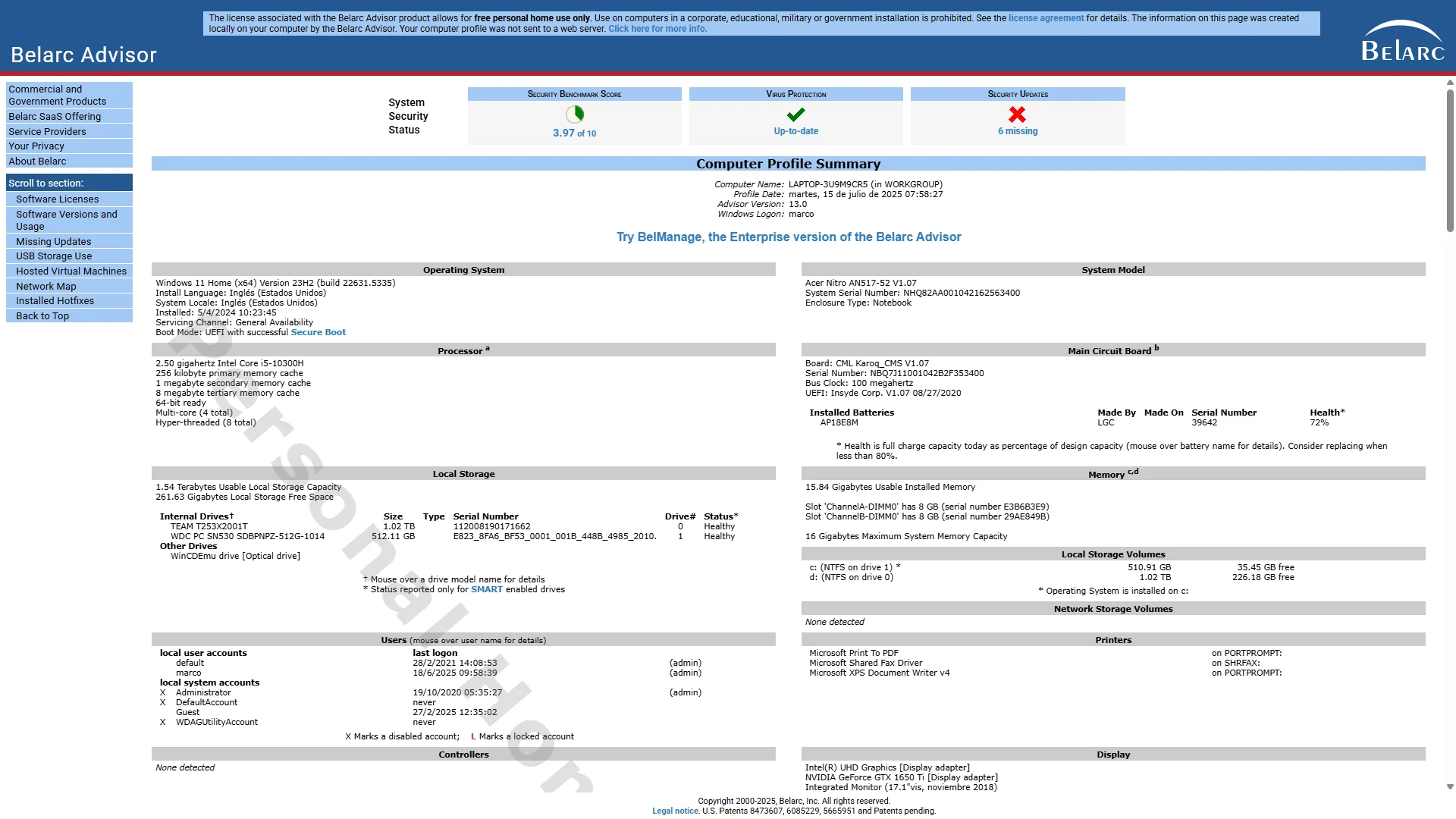Screen dimensions: 1456x819
Task: Click the green virus protection checkmark
Action: [795, 115]
